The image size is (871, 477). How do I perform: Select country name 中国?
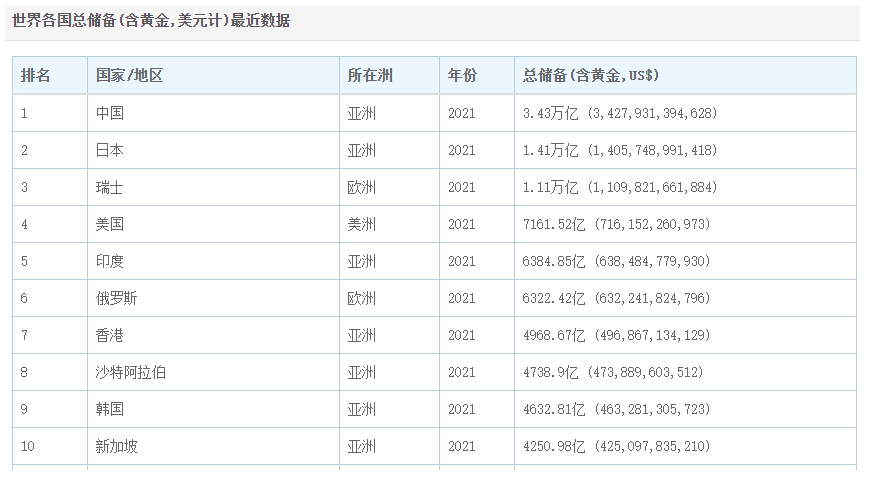(x=109, y=113)
